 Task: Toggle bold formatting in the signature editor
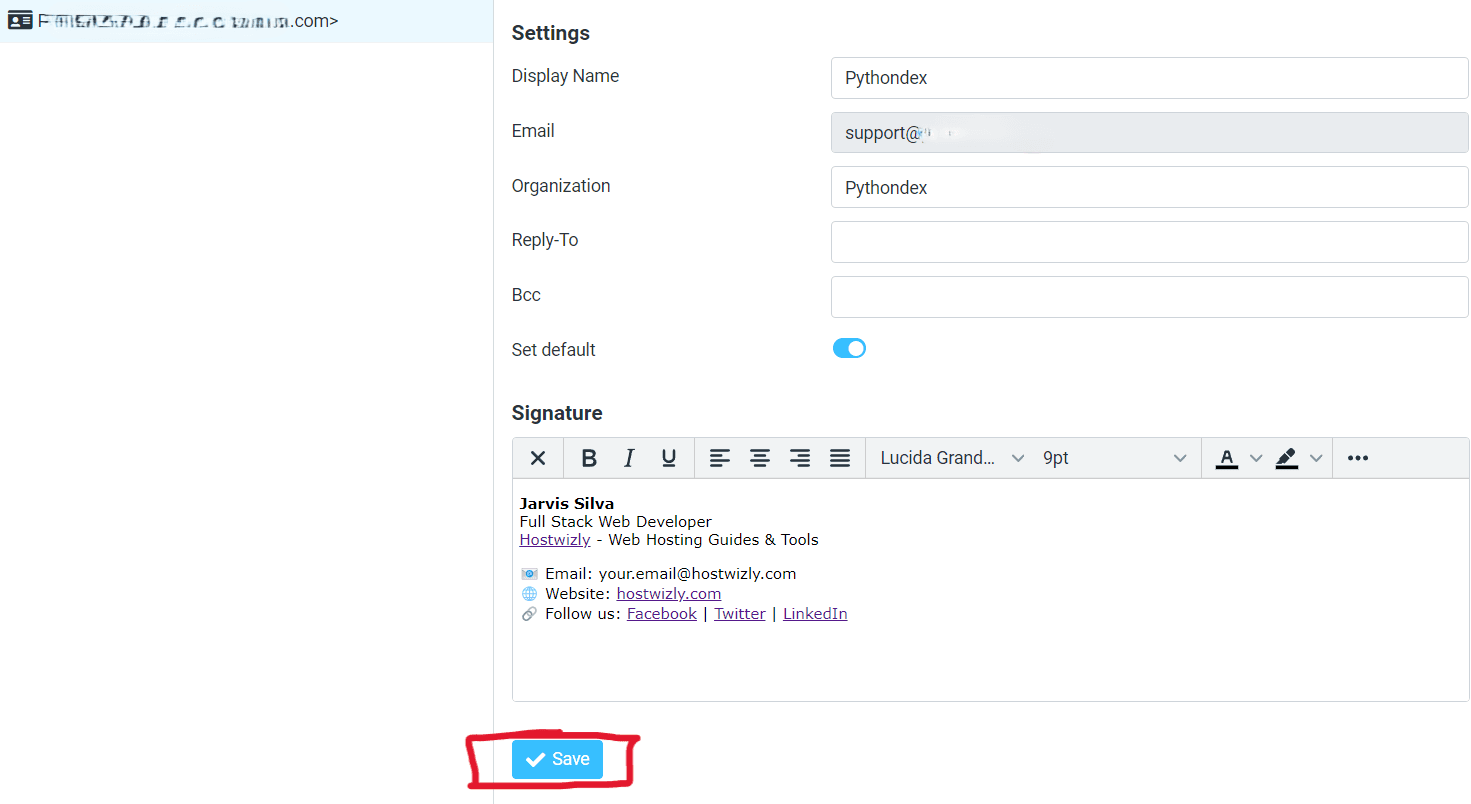(589, 457)
